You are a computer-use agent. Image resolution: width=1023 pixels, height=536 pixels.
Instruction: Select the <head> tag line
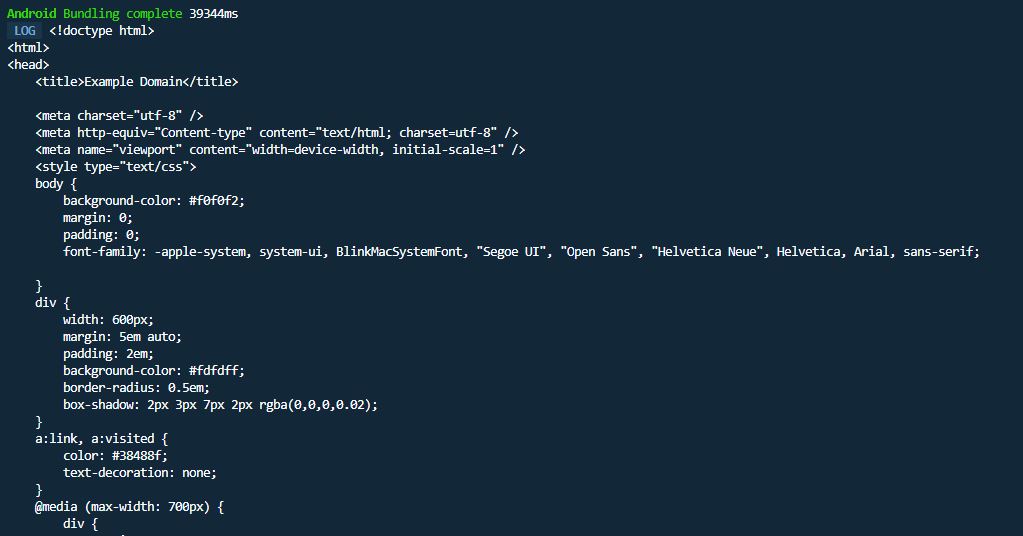coord(28,65)
